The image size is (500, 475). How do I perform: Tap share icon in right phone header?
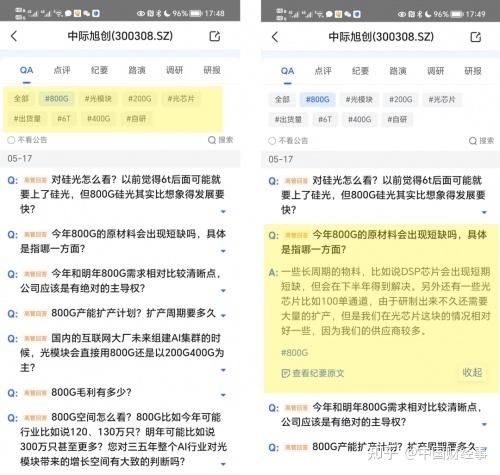click(475, 37)
